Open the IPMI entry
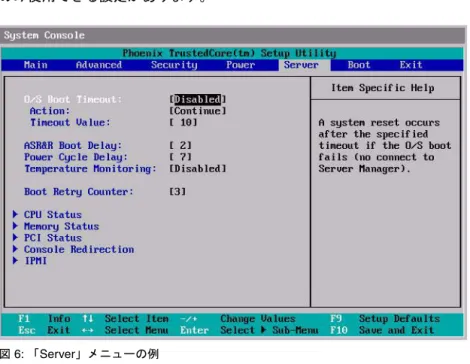Viewport: 470px width, 364px height. tap(36, 261)
